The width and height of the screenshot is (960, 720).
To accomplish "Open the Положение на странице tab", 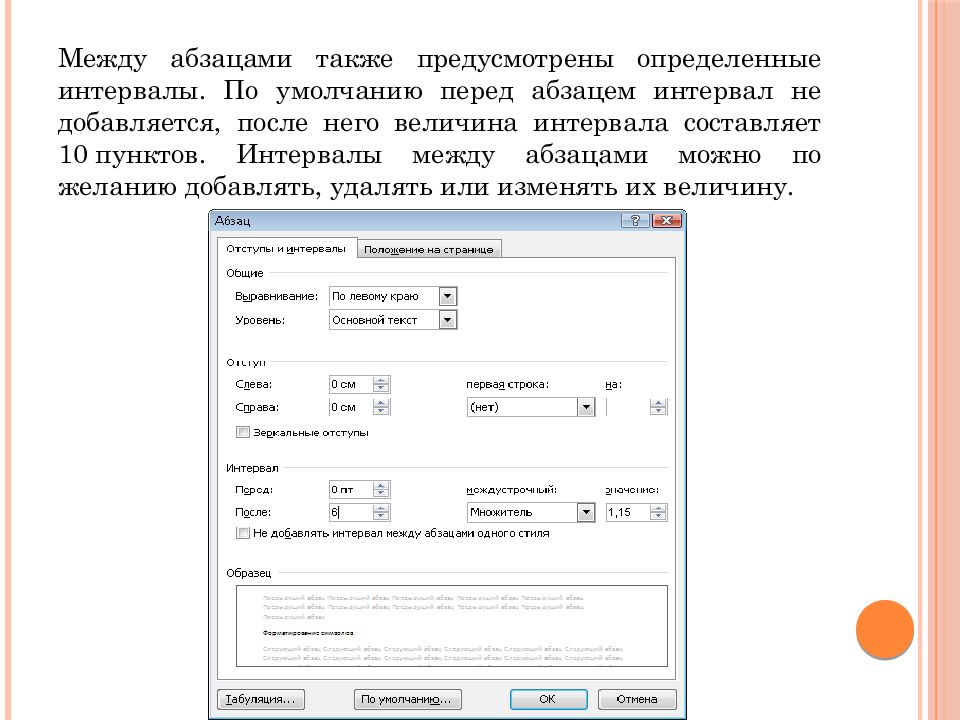I will click(429, 249).
